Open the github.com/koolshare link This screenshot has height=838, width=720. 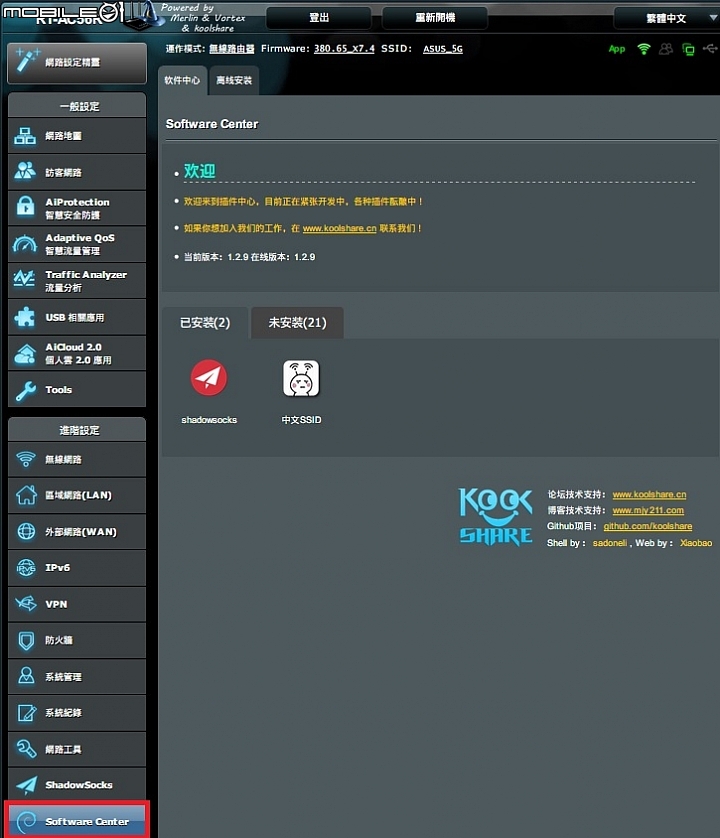(648, 526)
